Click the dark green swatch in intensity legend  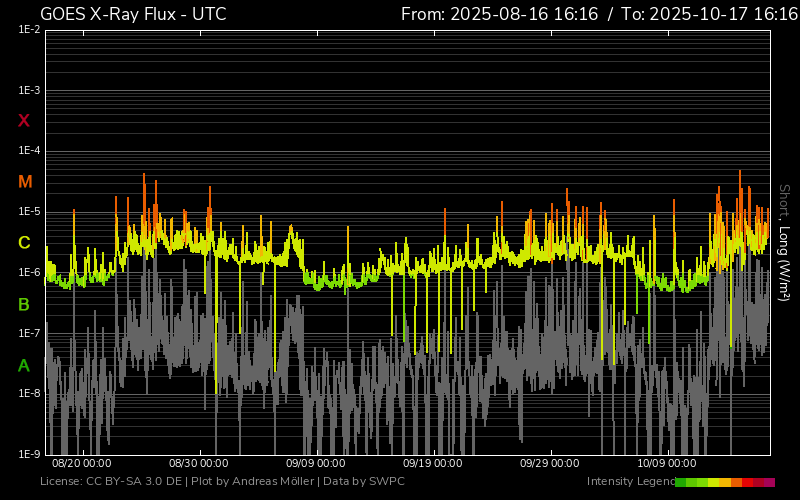tap(681, 482)
